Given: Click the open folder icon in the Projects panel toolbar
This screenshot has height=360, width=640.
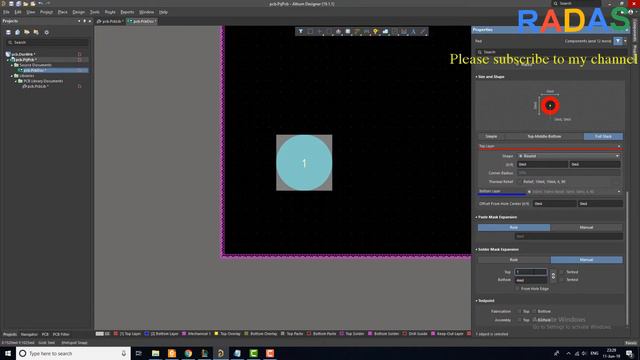Looking at the screenshot, I should pyautogui.click(x=27, y=32).
